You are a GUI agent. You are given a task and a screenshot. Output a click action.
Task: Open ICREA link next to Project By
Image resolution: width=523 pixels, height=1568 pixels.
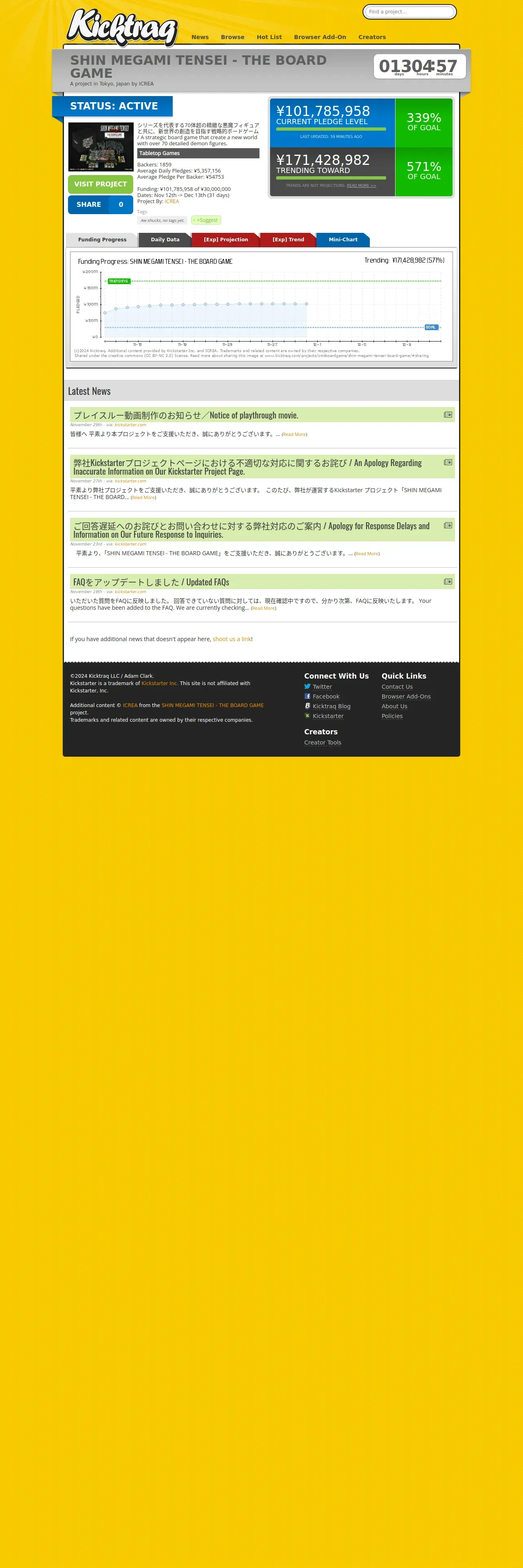click(x=172, y=201)
